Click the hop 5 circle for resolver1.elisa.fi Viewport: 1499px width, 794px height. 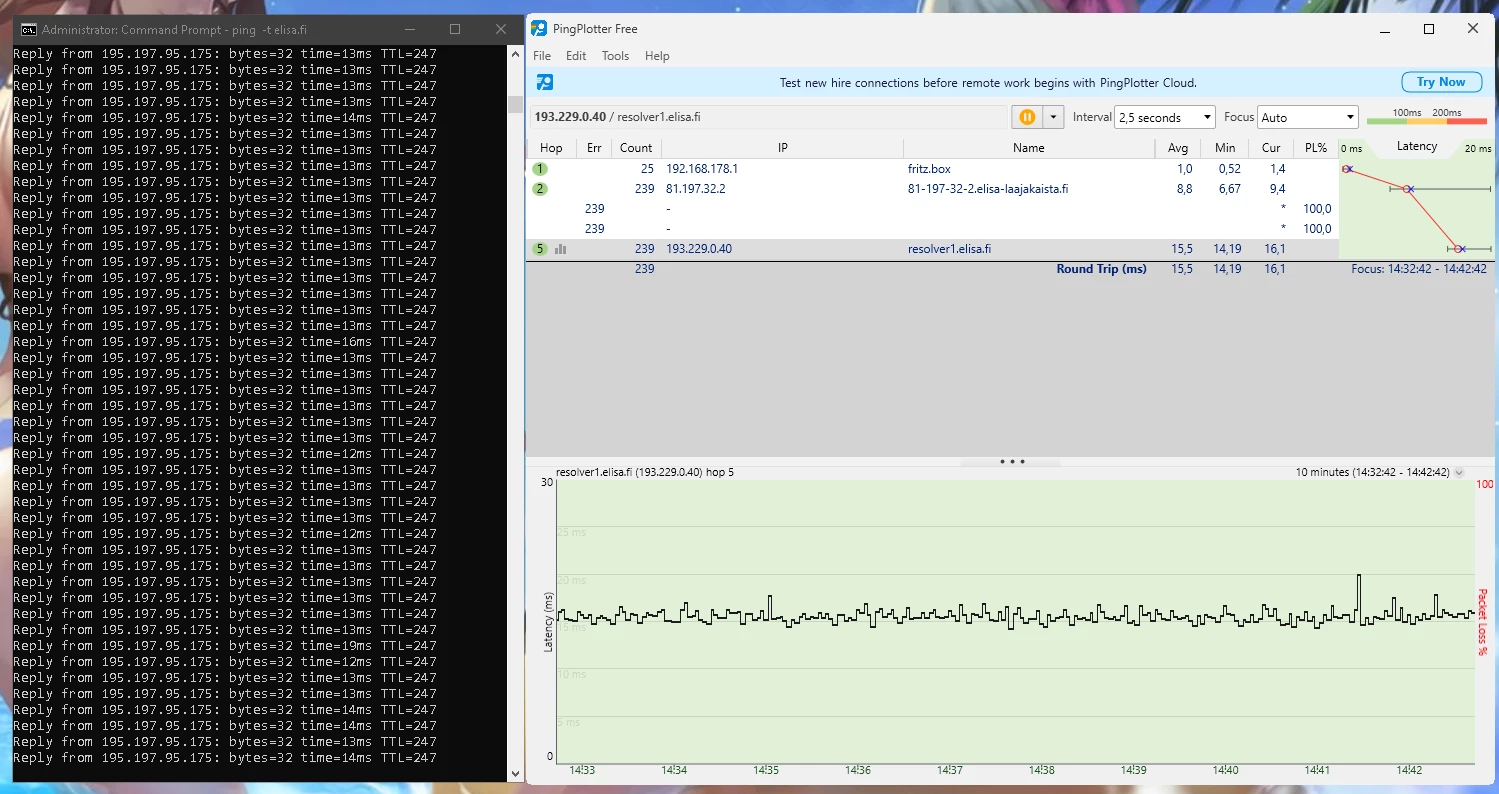coord(540,249)
